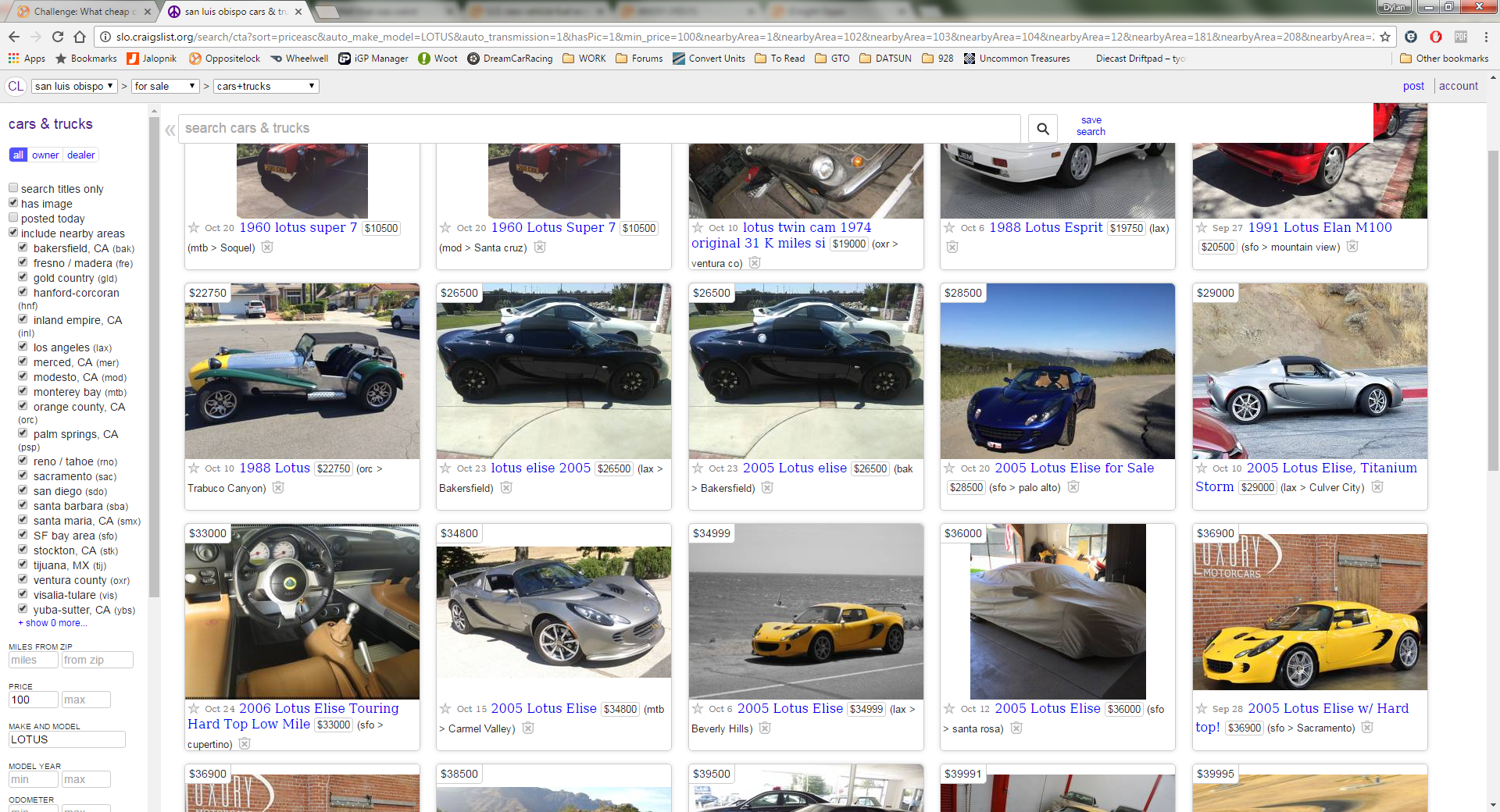Star the 2005 Lotus Elise Beverly Hills listing
1500x812 pixels.
click(698, 709)
